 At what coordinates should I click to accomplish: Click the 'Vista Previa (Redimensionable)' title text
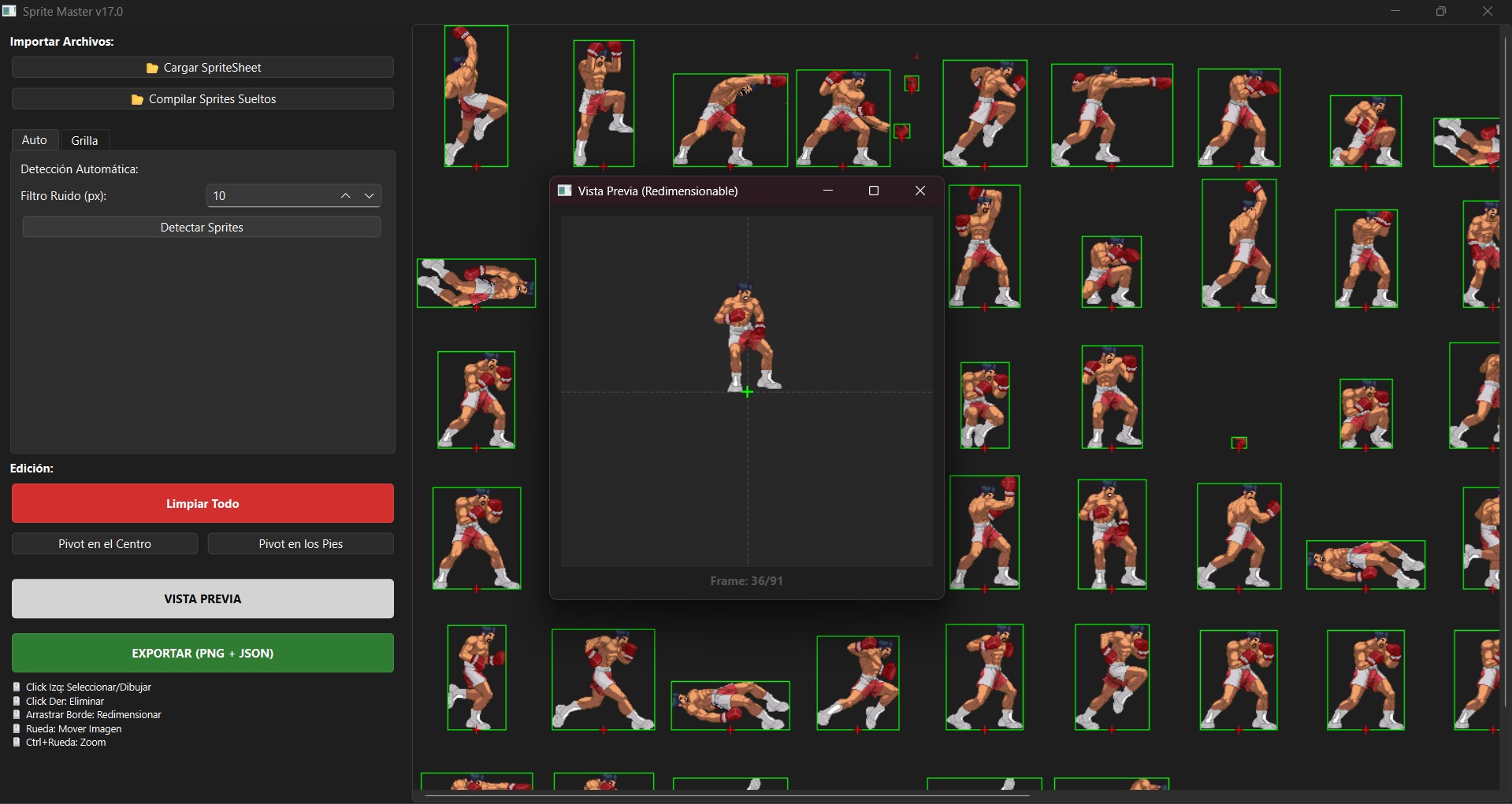pos(658,191)
